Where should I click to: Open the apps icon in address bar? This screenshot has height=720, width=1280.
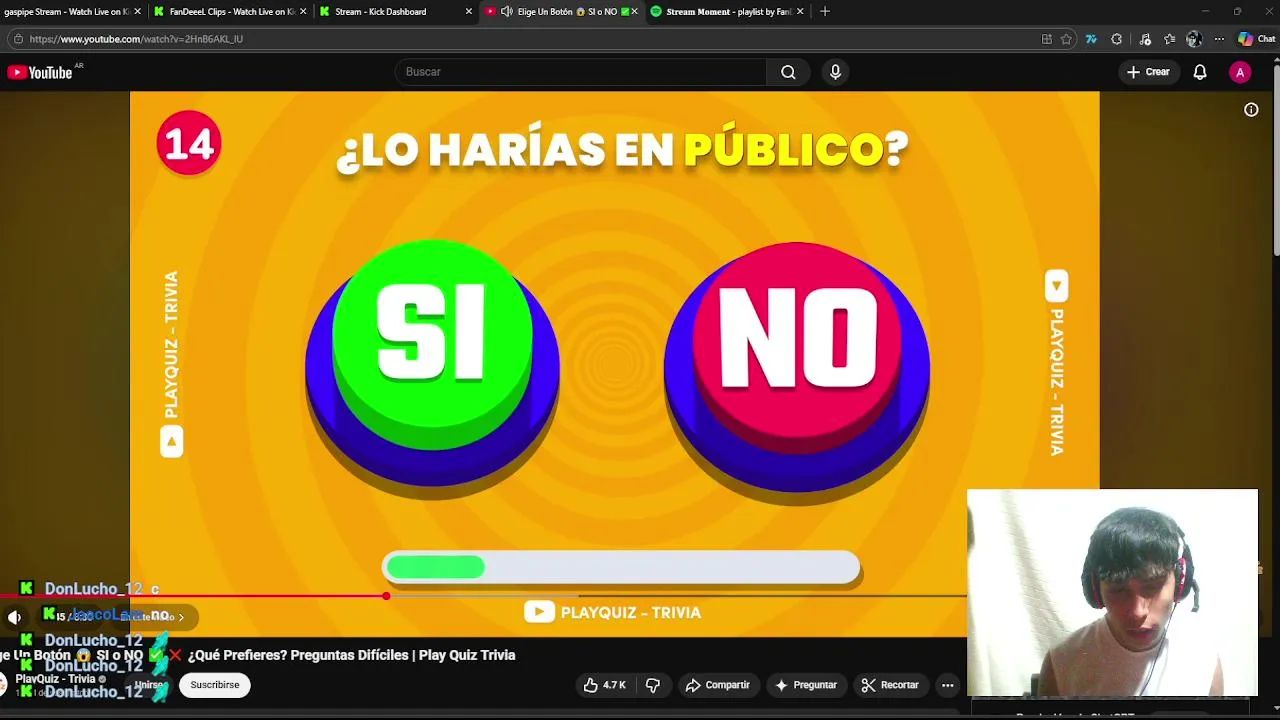(x=1047, y=39)
